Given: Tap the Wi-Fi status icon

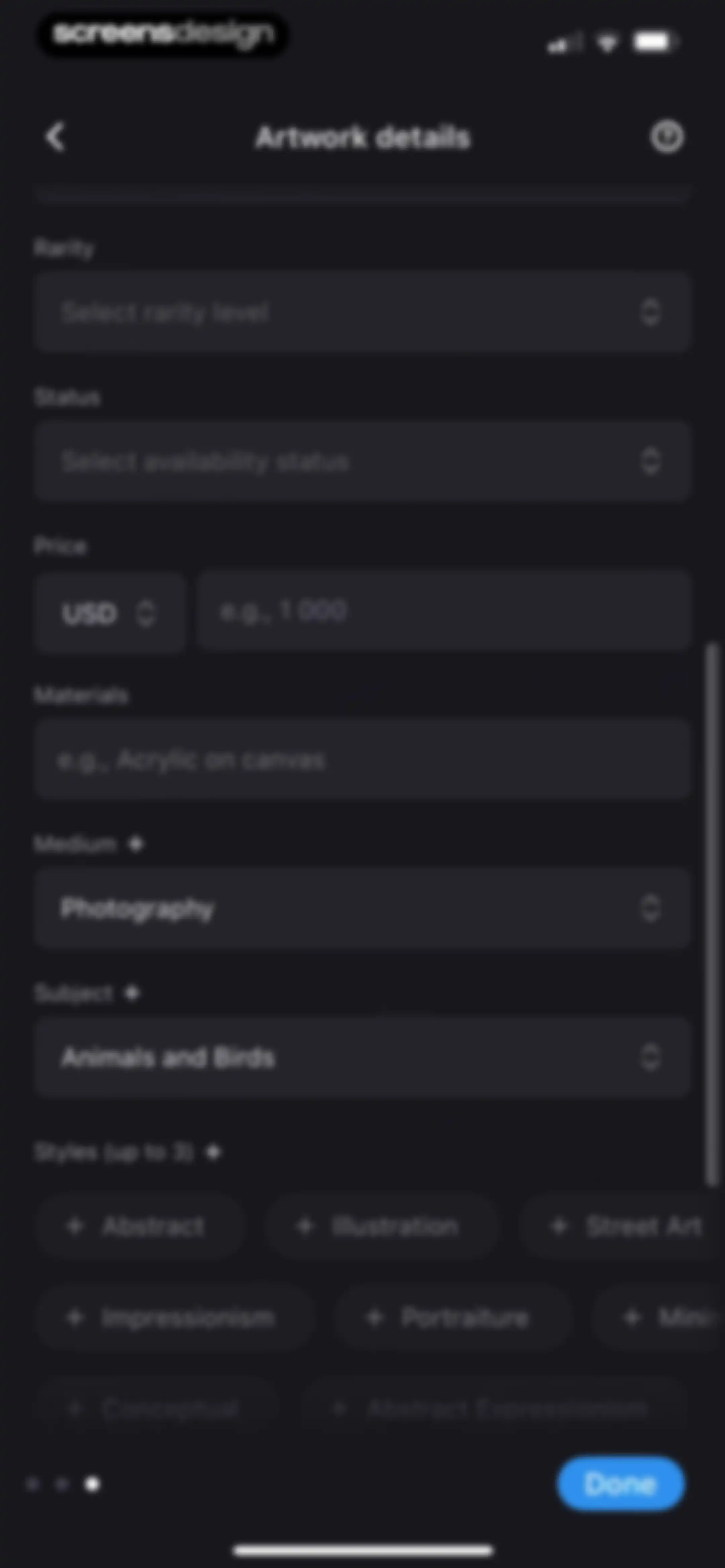Looking at the screenshot, I should pos(607,43).
